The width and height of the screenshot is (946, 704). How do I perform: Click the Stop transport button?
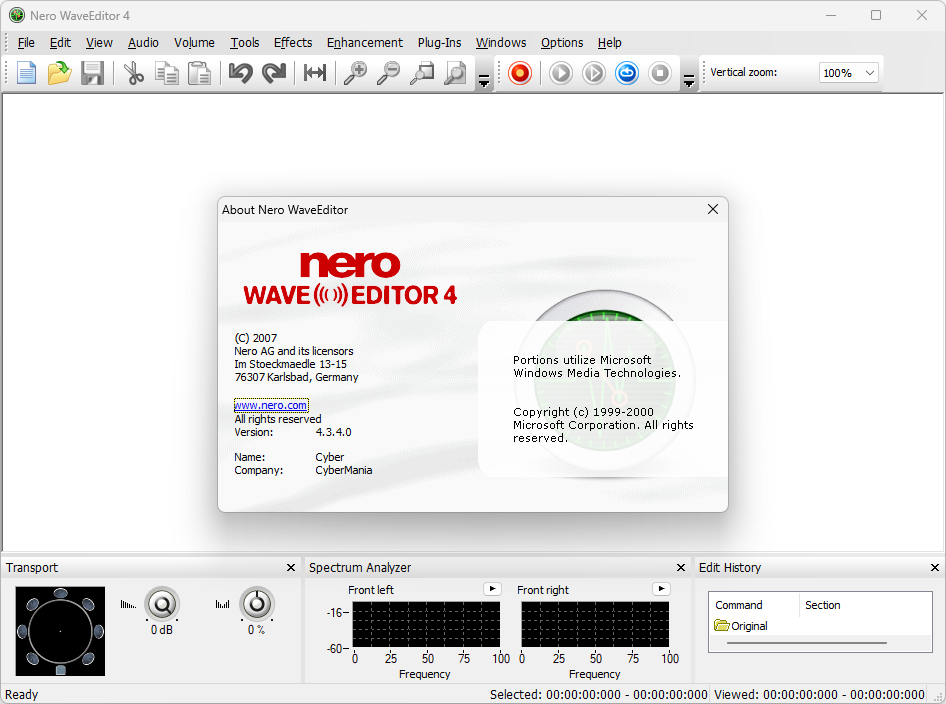coord(660,73)
